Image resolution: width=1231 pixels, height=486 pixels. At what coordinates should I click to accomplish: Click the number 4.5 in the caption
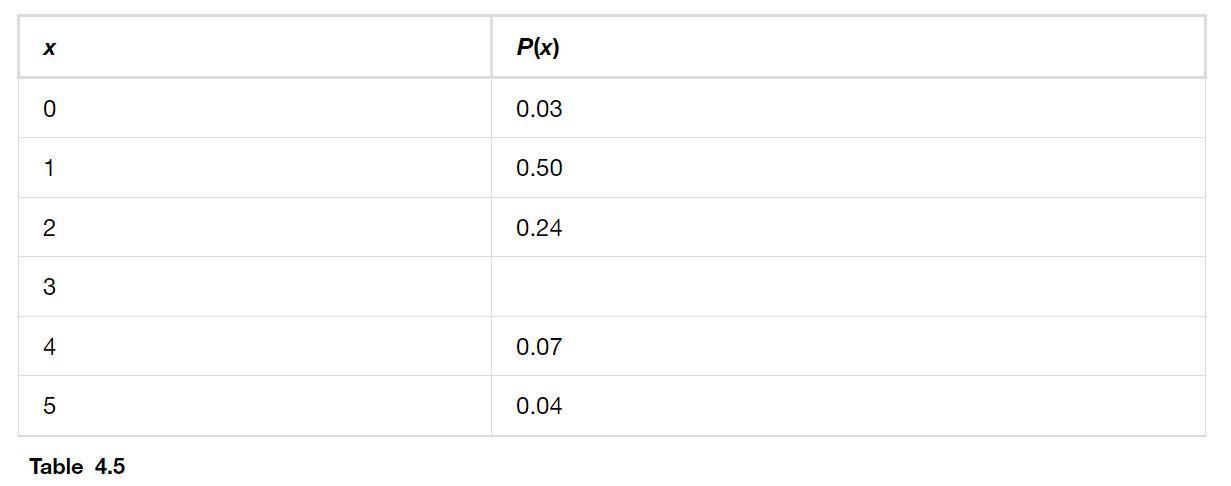coord(110,466)
